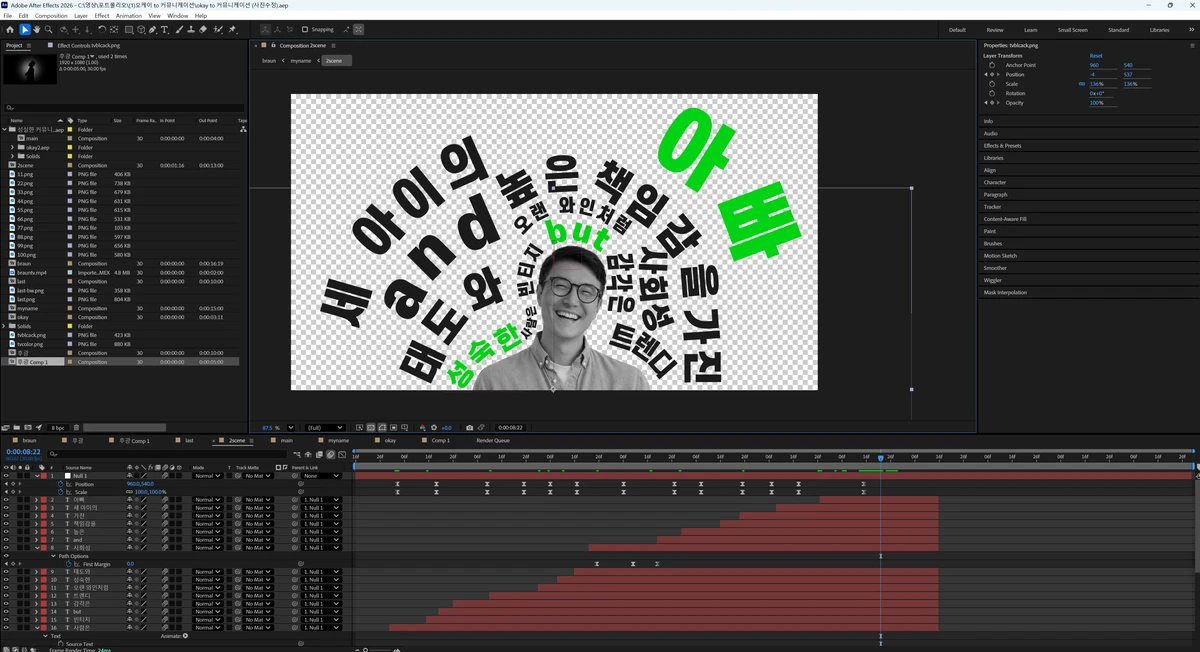Toggle scale constrain proportions link icon
Screen dimensions: 1200x652
point(1082,84)
